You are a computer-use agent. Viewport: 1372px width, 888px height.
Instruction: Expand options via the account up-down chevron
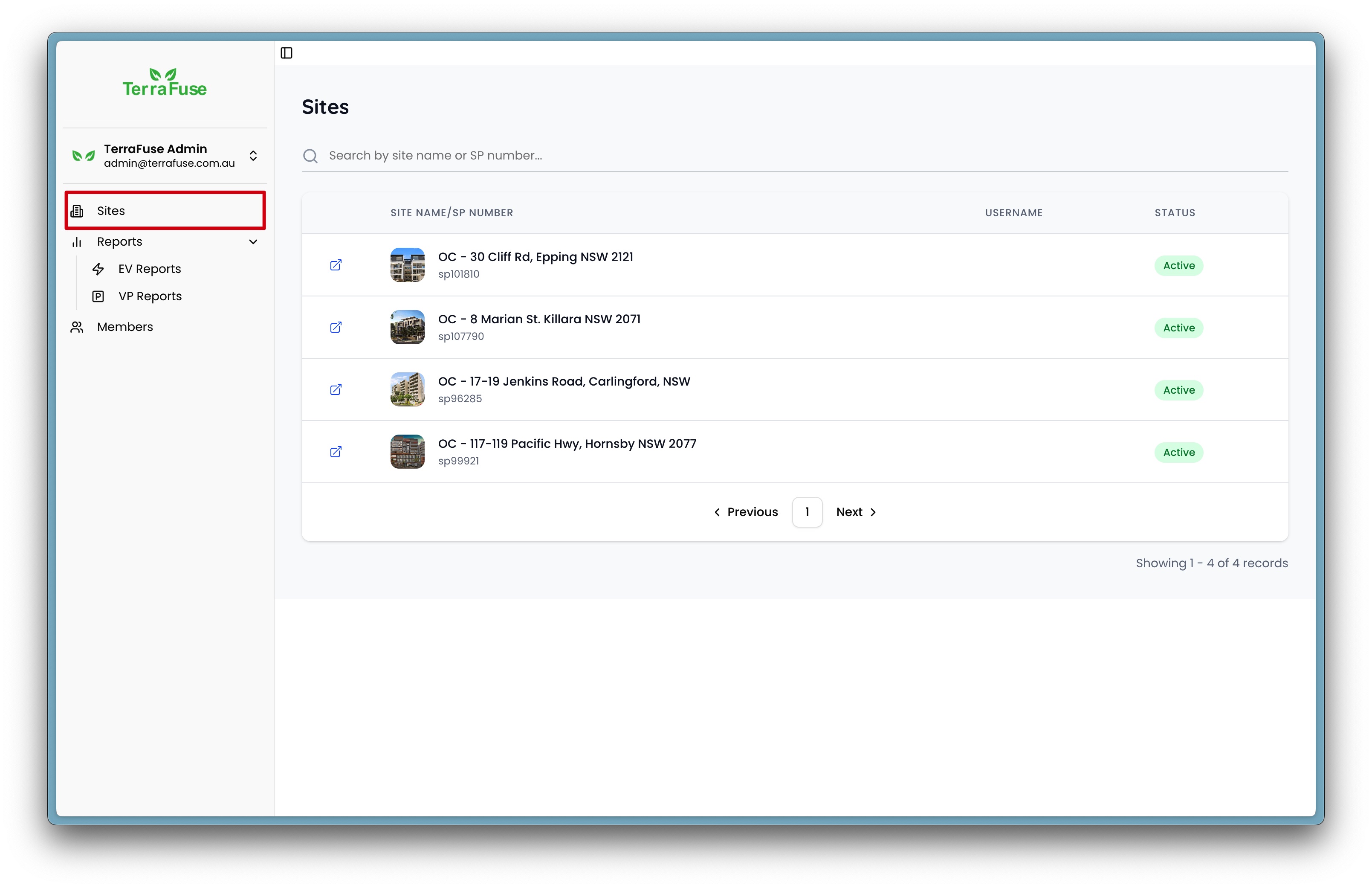[254, 156]
